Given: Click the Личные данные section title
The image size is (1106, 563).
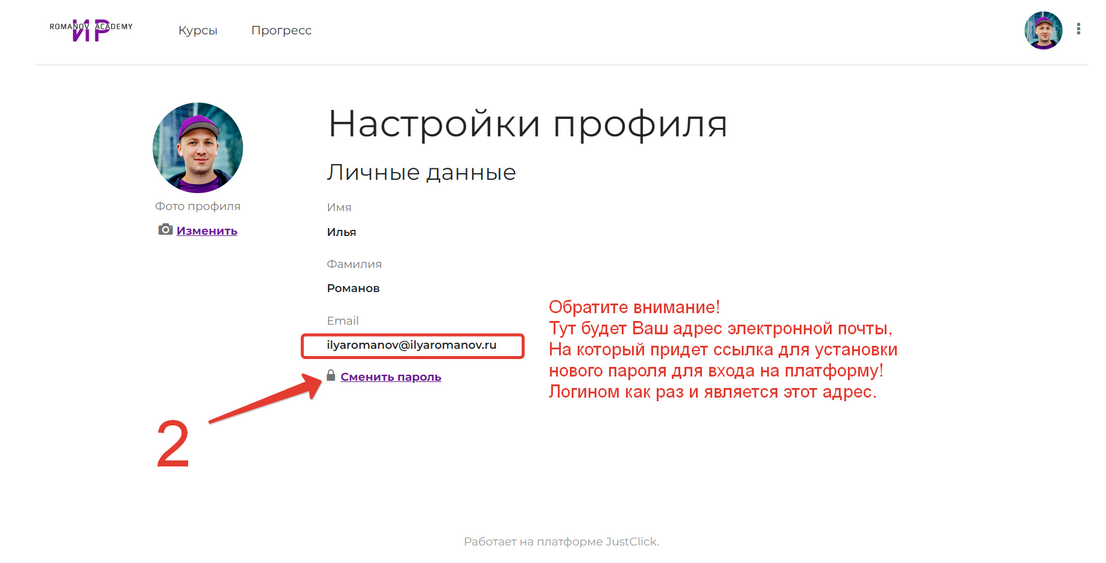Looking at the screenshot, I should tap(421, 172).
